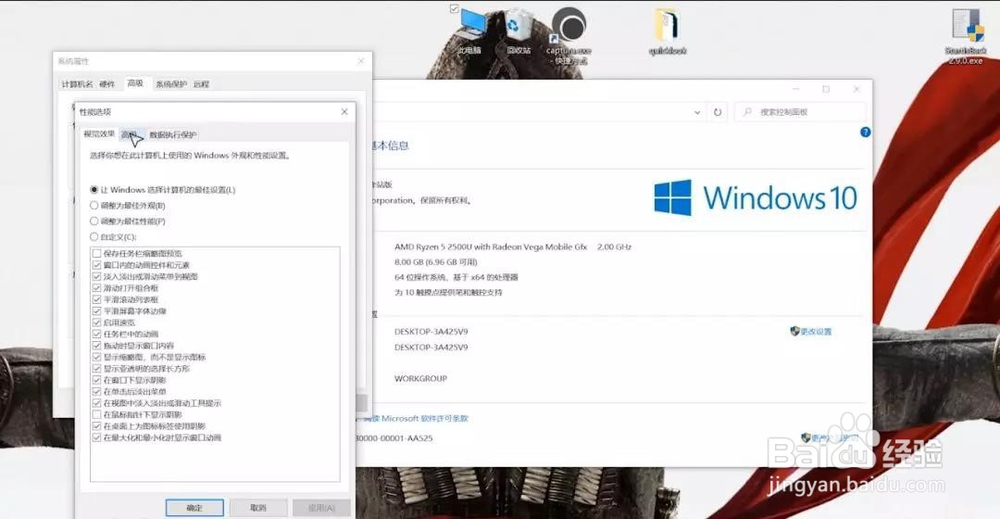This screenshot has height=519, width=1000.
Task: Uncheck 在桌面上为图标标签使用阴影
Action: pos(97,426)
